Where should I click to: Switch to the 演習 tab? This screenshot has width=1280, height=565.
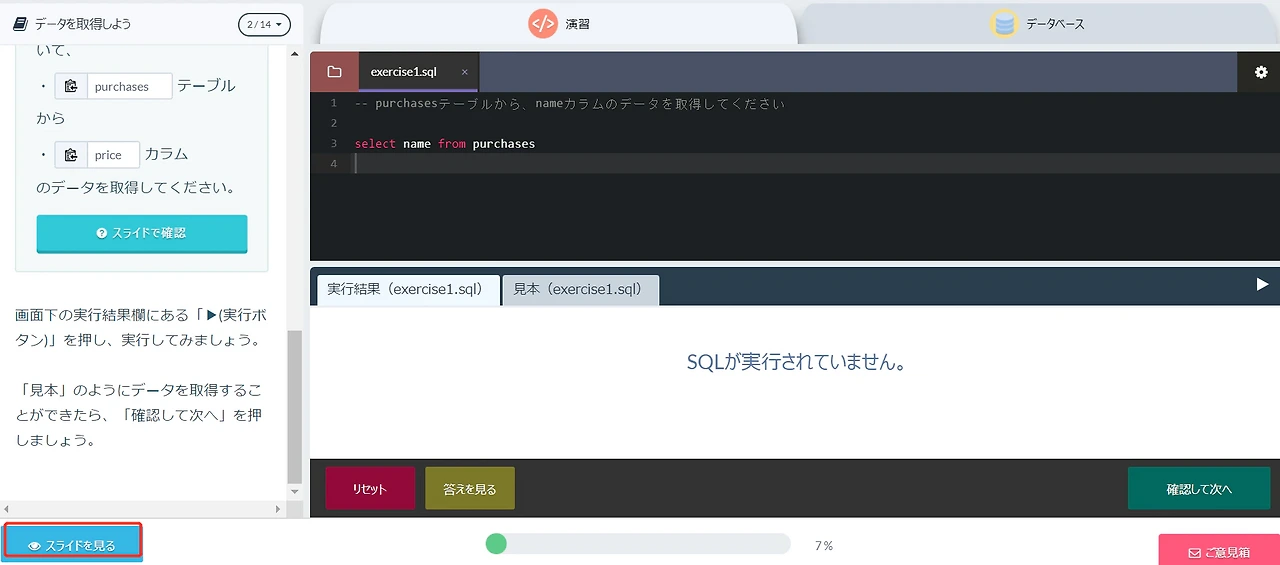(x=559, y=24)
